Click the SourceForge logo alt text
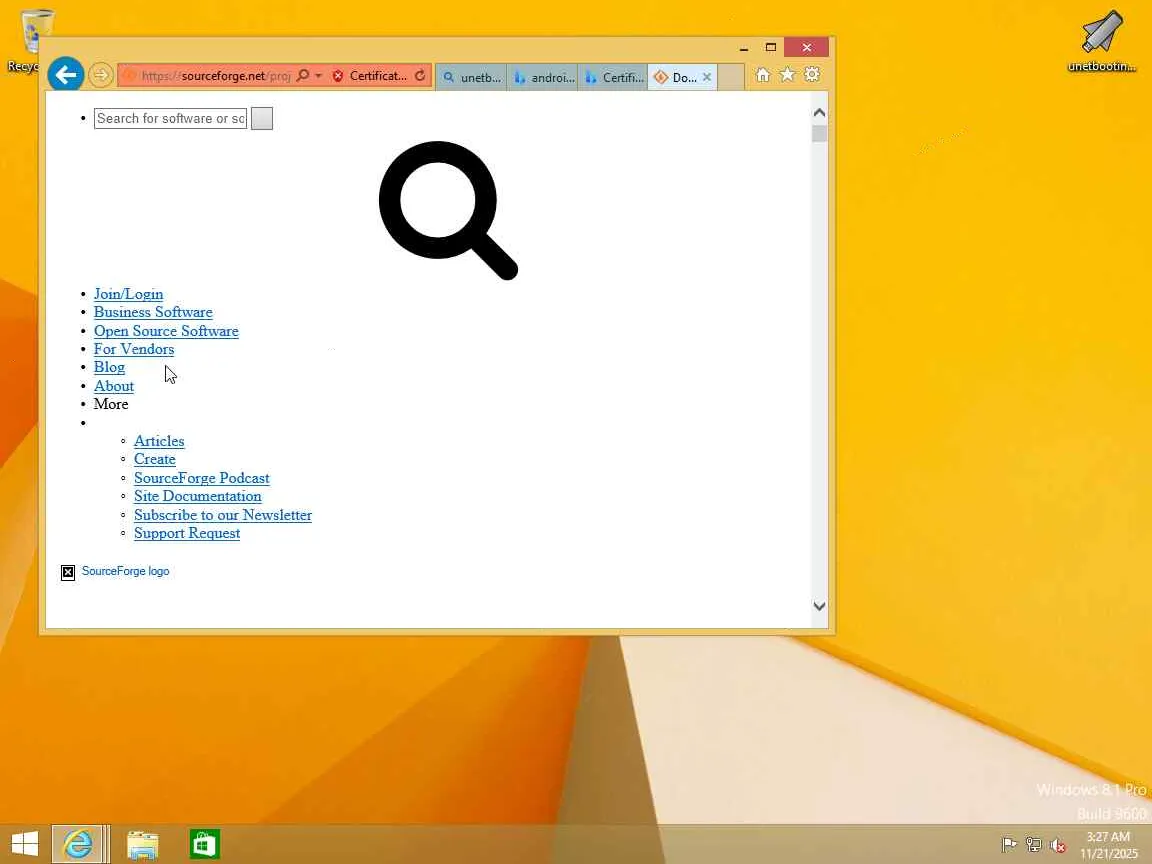The image size is (1152, 864). pos(126,571)
